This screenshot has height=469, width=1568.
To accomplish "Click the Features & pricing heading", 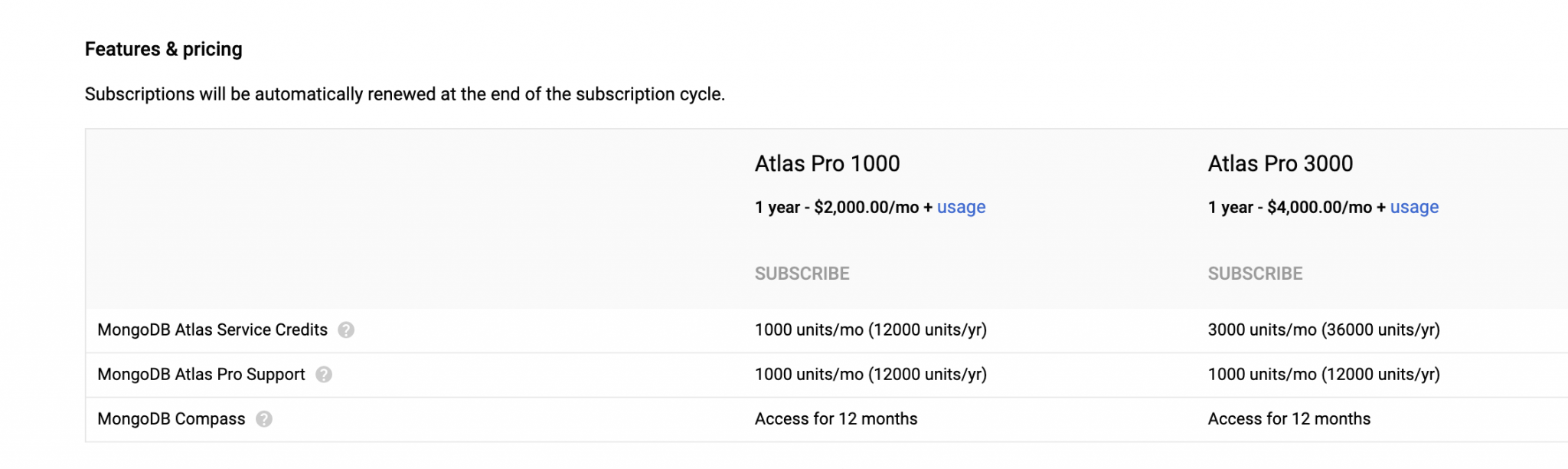I will click(x=164, y=48).
